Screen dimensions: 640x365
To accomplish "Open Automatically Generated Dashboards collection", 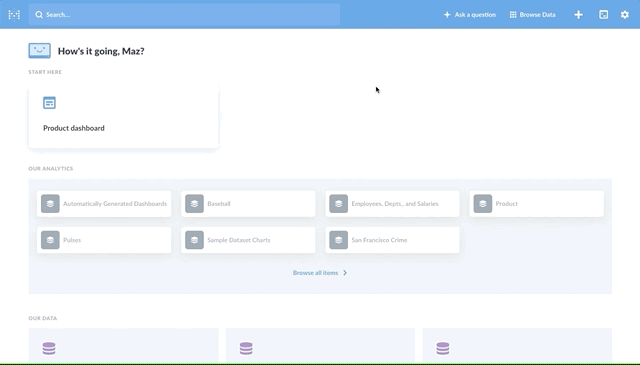I will [x=104, y=204].
